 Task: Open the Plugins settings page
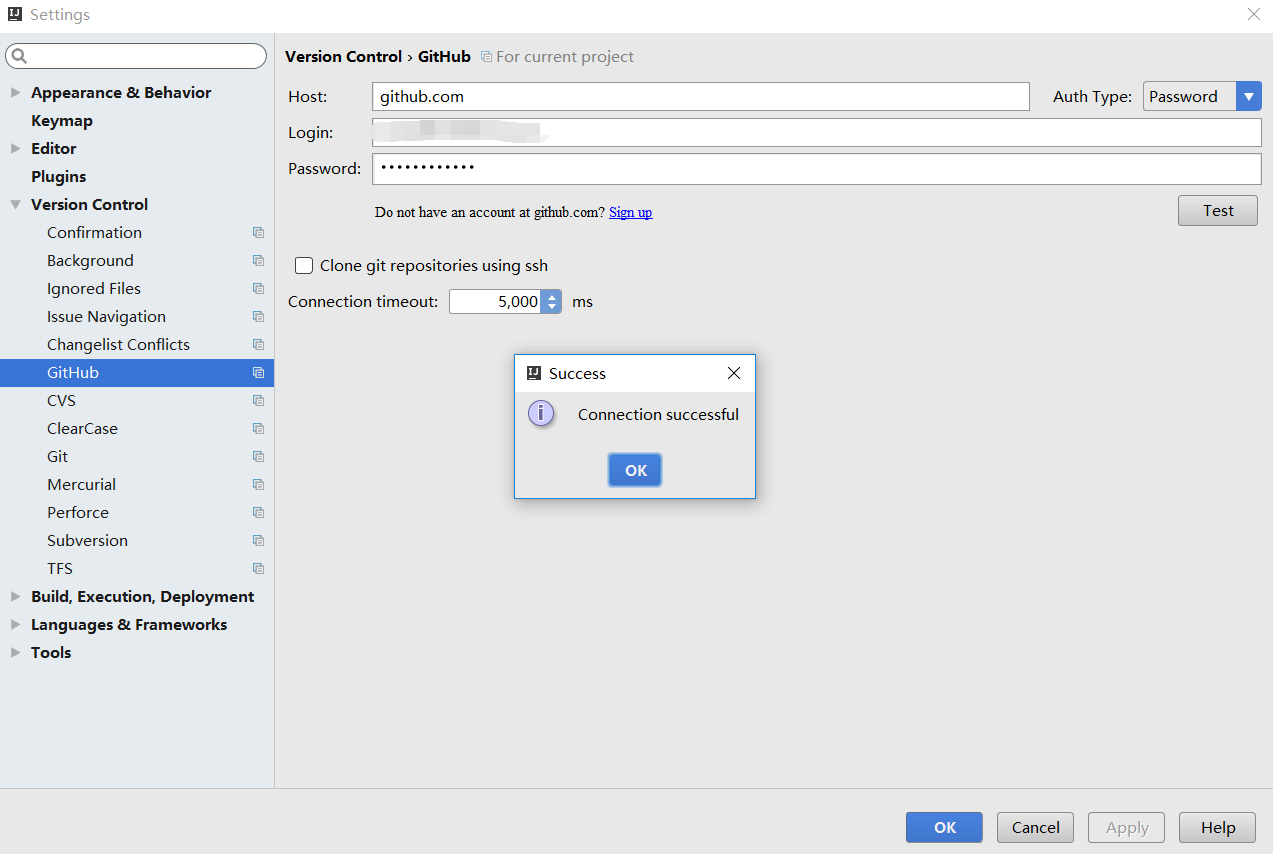(x=59, y=176)
